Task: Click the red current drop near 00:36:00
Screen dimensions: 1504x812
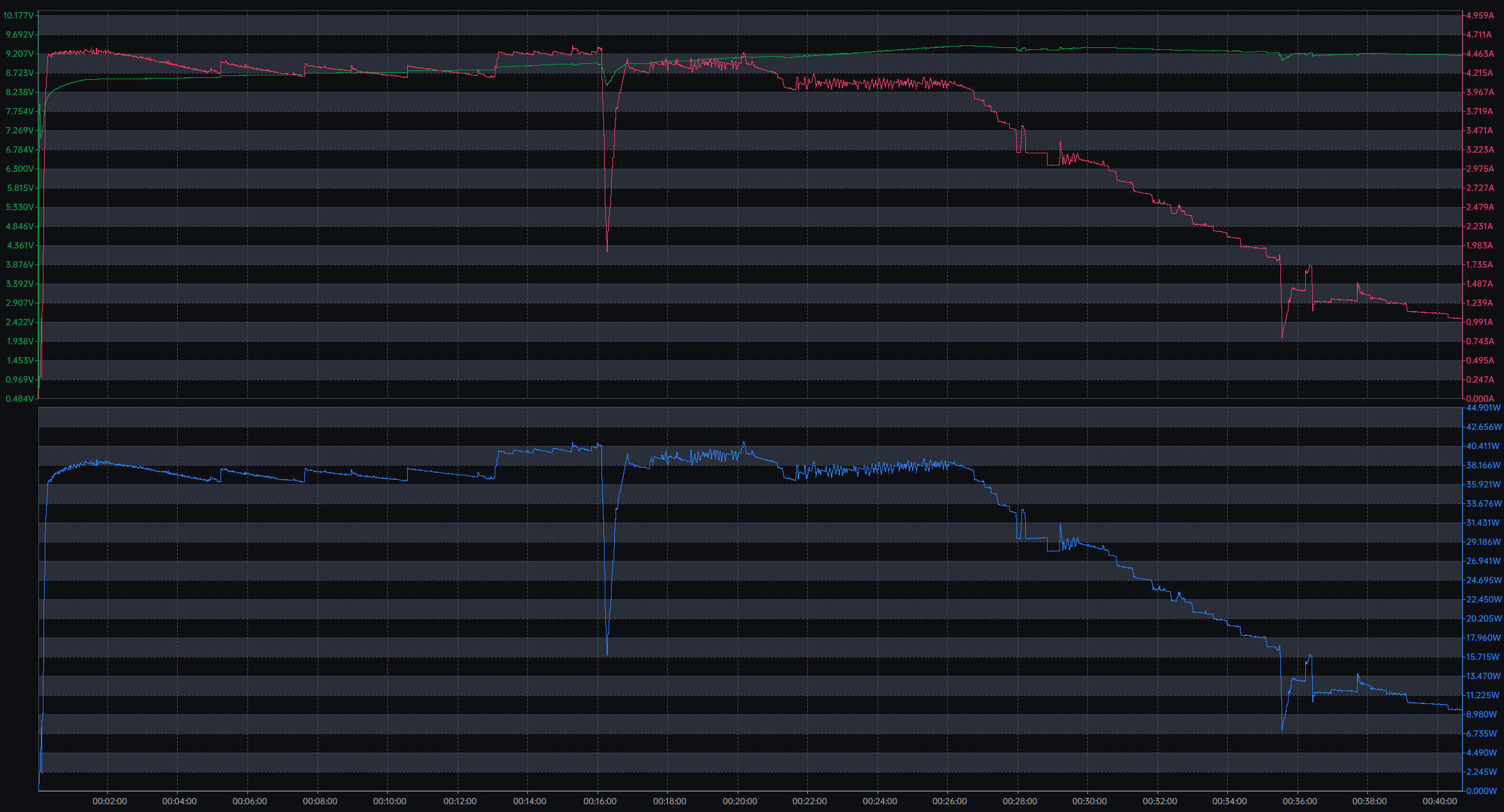Action: coord(1282,332)
